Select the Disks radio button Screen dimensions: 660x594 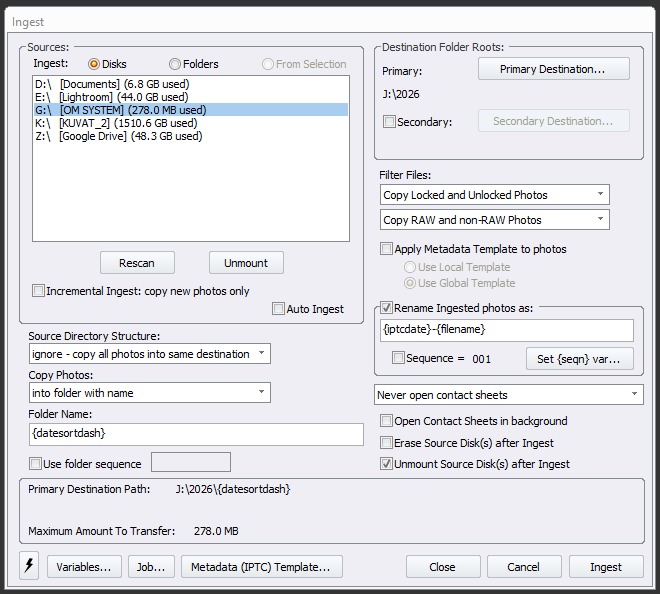[x=95, y=64]
